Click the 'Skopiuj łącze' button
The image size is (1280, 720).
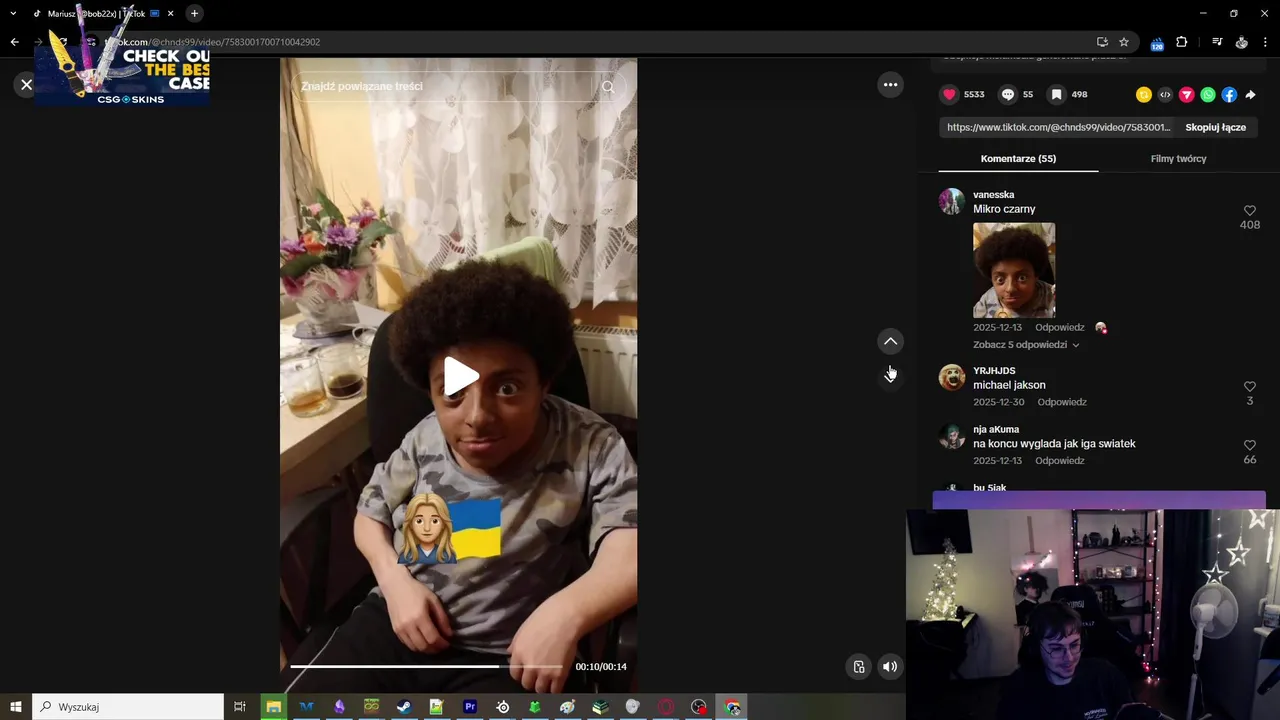pos(1215,128)
